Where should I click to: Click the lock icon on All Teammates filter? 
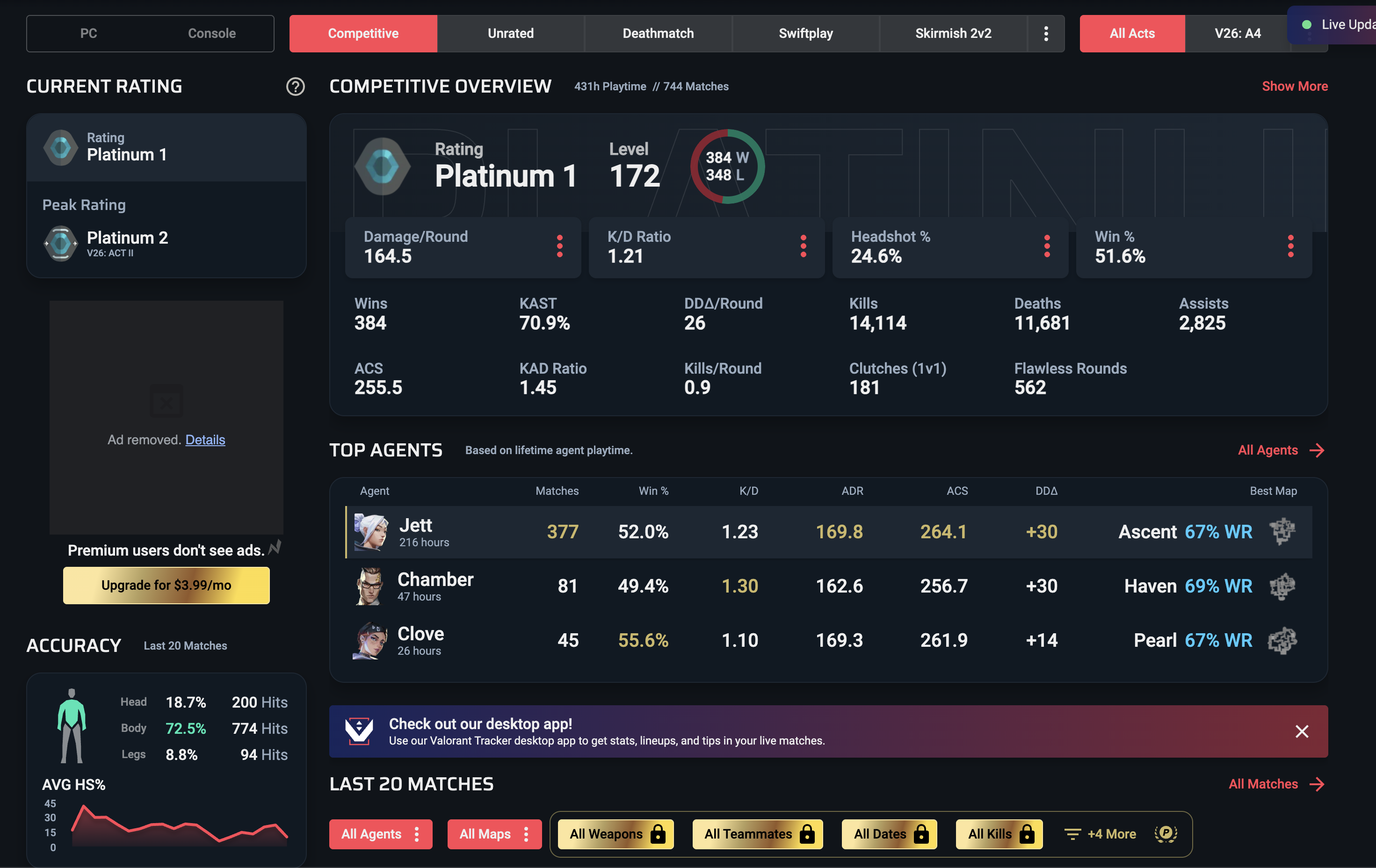point(807,834)
